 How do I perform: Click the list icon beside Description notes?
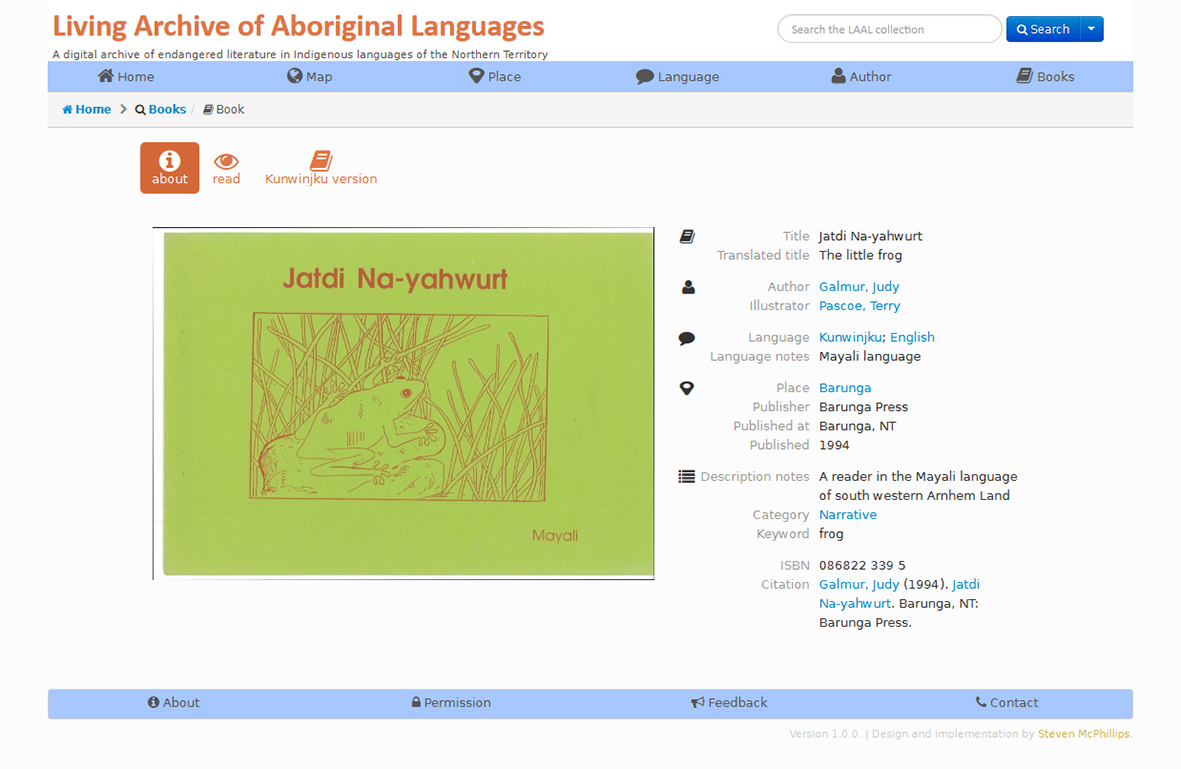(x=686, y=477)
